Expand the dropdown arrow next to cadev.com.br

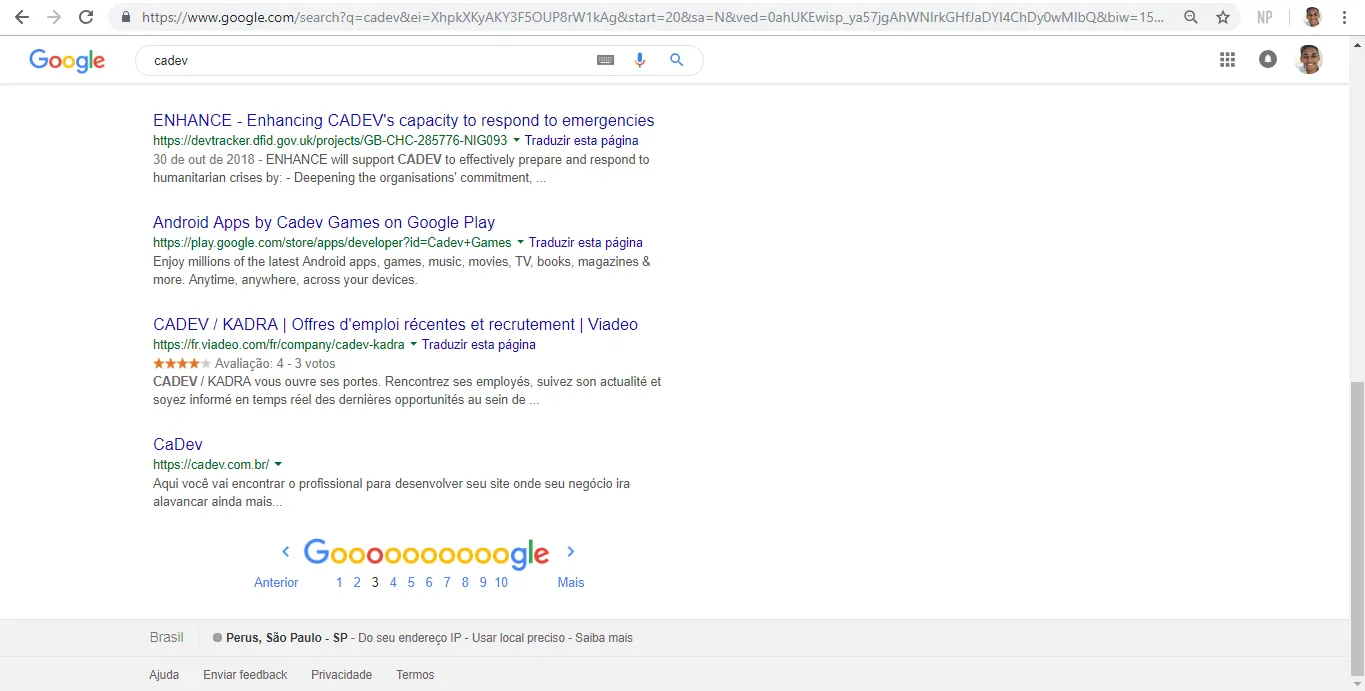[280, 464]
